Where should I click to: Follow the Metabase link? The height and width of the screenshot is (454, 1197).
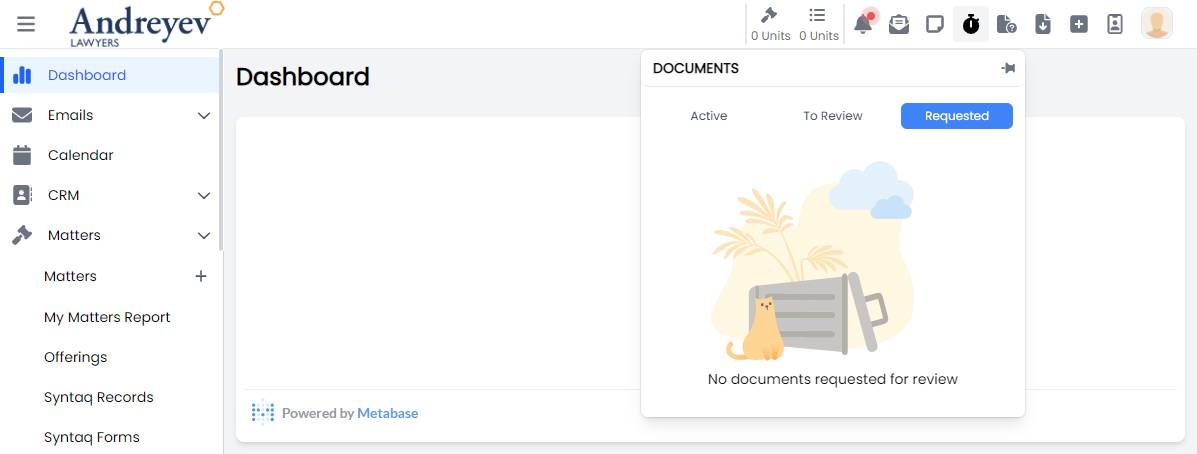(387, 413)
